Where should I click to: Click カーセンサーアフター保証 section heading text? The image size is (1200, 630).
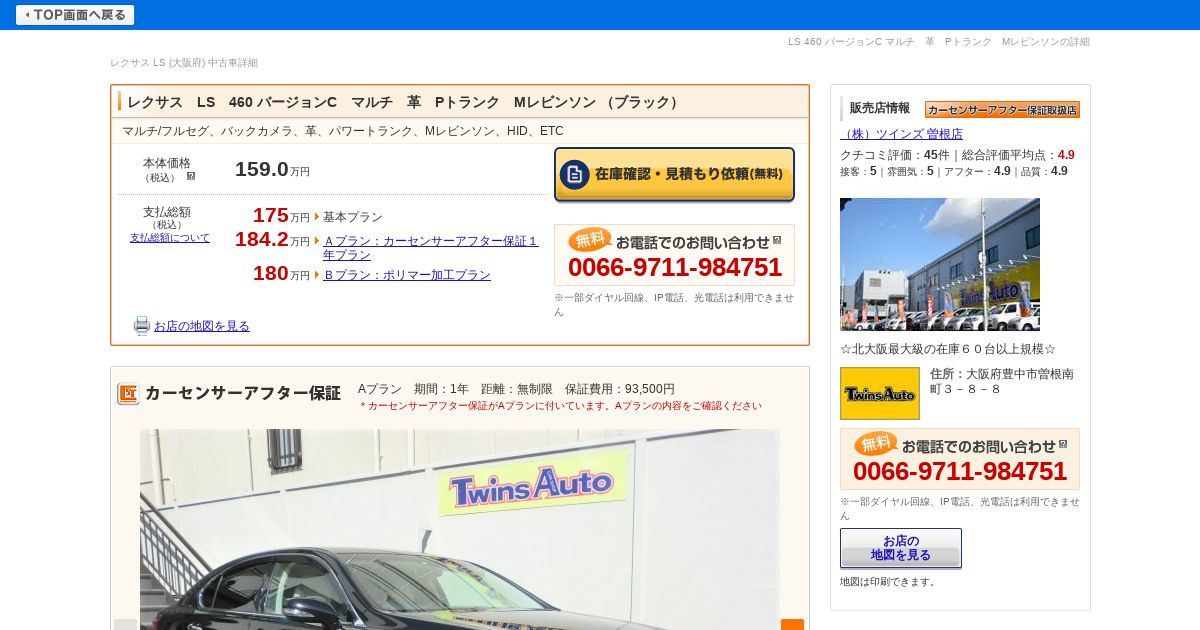click(x=243, y=393)
